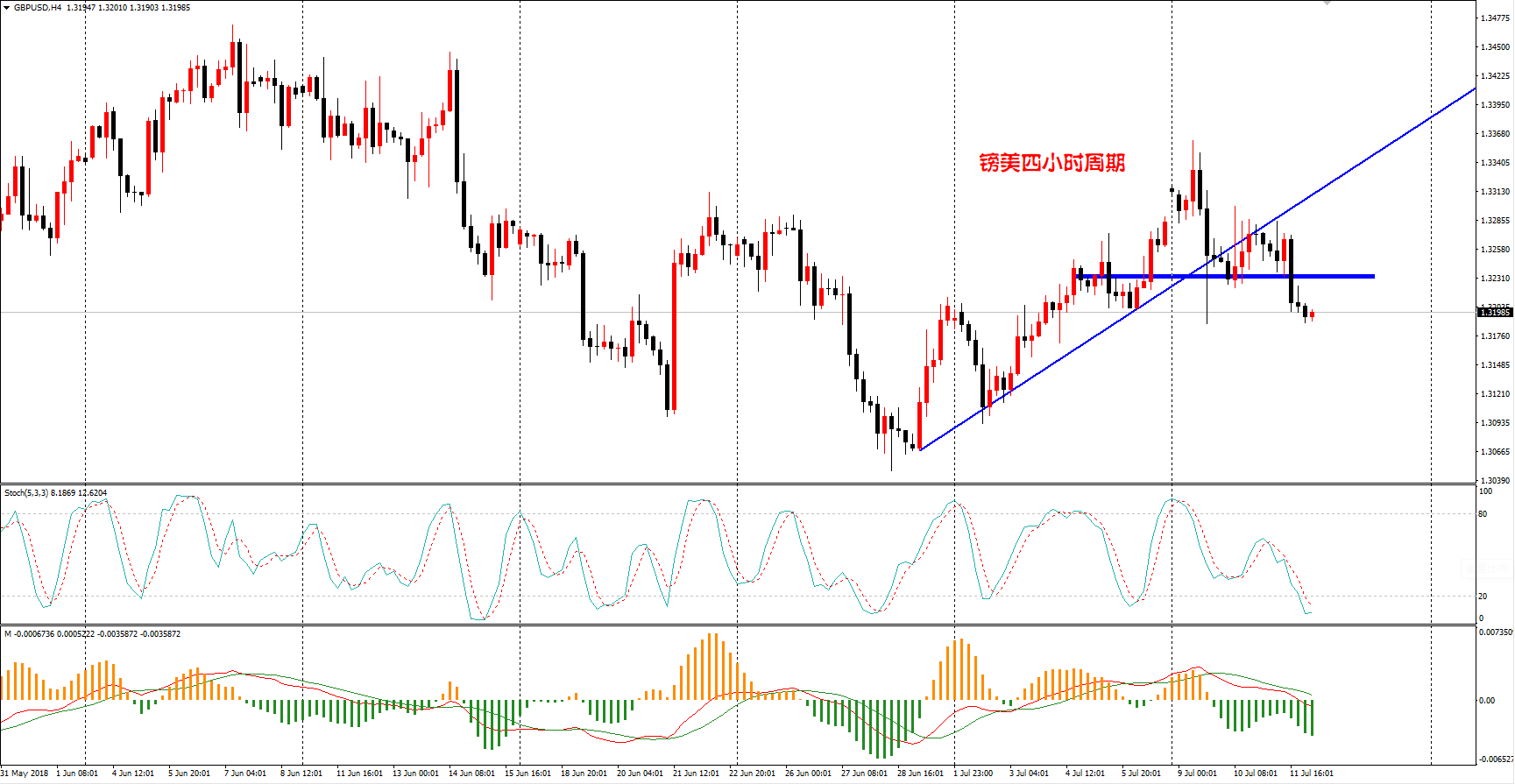
Task: Click the Stoch(5,3,3) indicator label
Action: pos(55,493)
